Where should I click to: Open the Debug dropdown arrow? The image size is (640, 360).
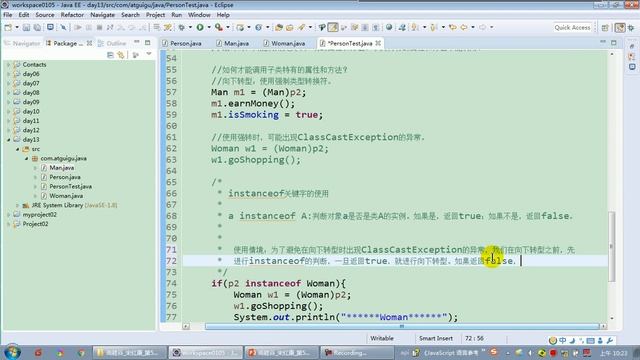(190, 27)
